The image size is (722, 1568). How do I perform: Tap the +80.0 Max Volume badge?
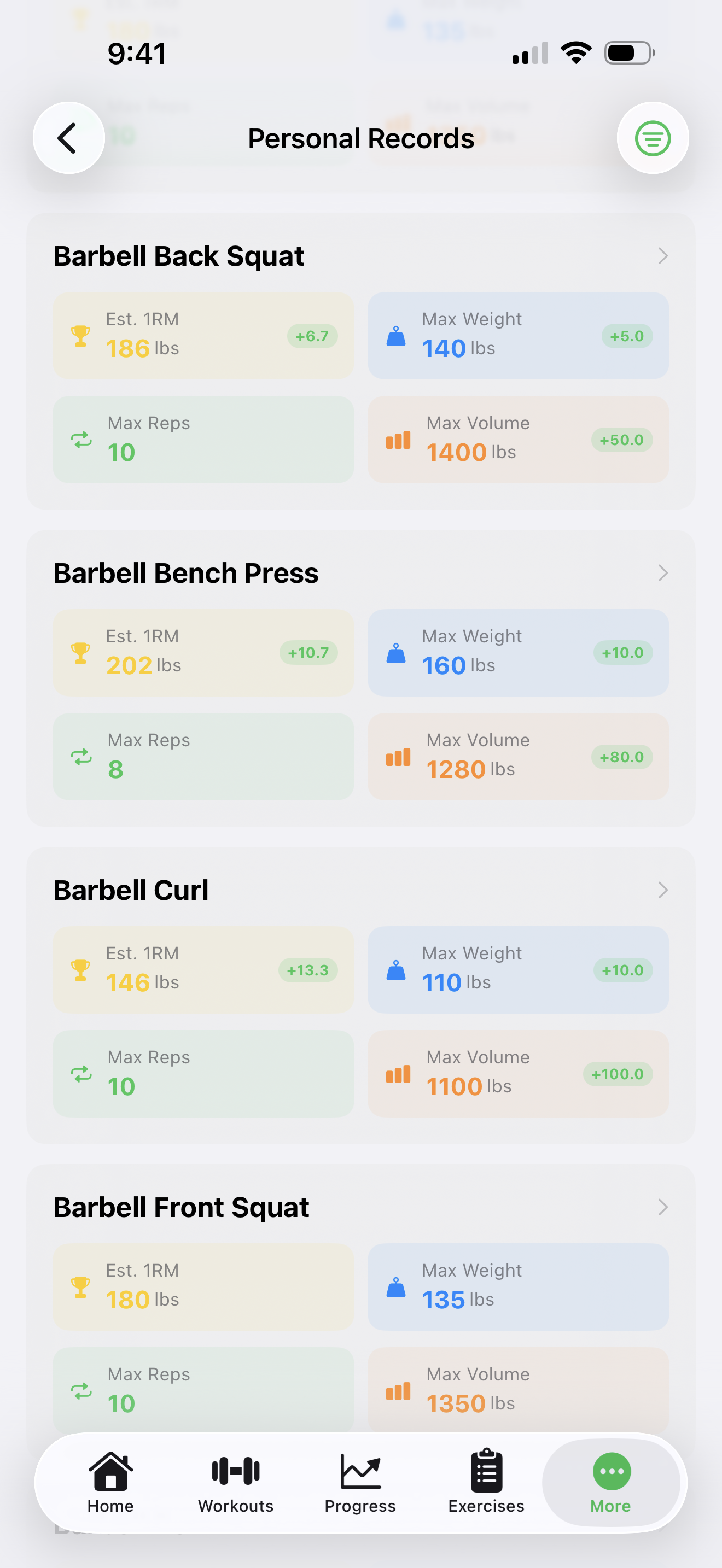point(621,757)
